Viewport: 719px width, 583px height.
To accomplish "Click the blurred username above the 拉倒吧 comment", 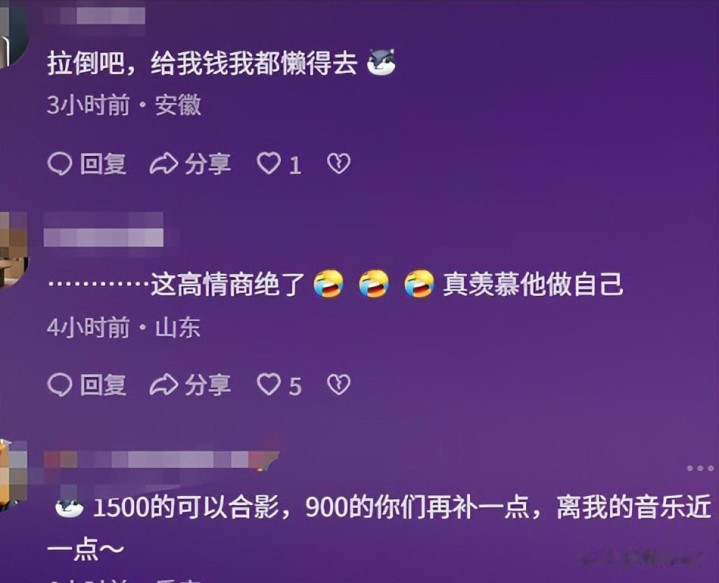I will (x=95, y=15).
